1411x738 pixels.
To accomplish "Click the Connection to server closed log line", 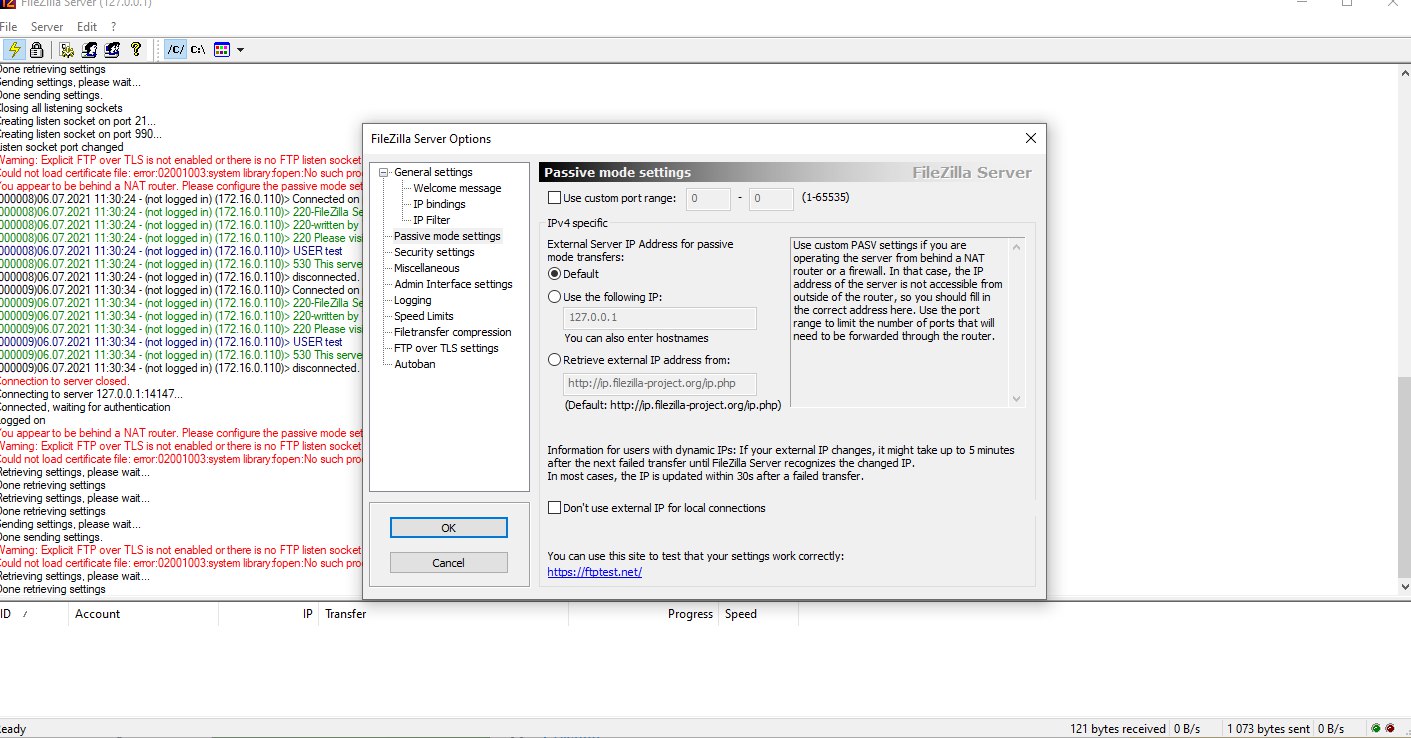I will pyautogui.click(x=64, y=381).
